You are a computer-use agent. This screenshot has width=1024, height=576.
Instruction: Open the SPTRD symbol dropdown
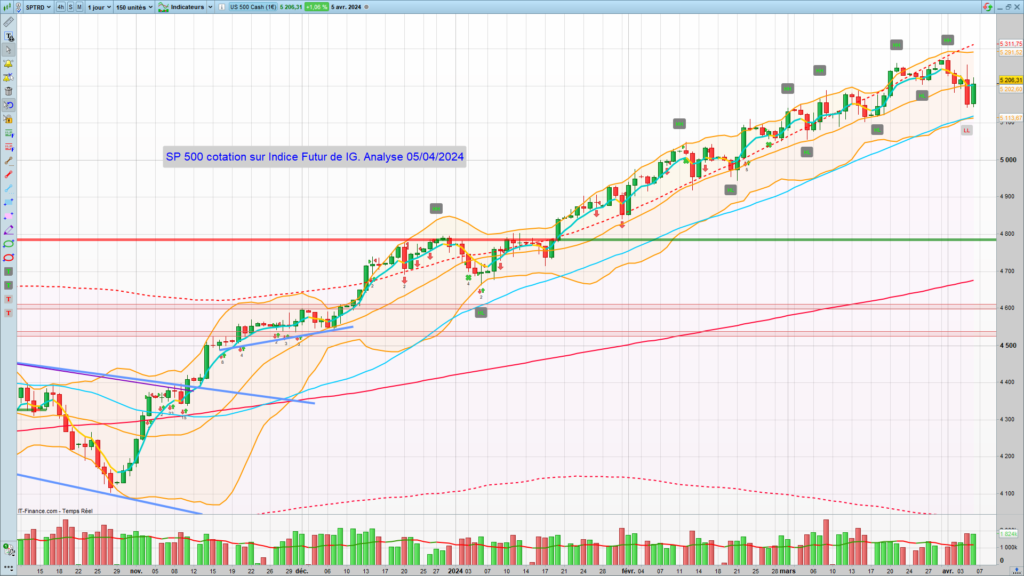pos(38,7)
